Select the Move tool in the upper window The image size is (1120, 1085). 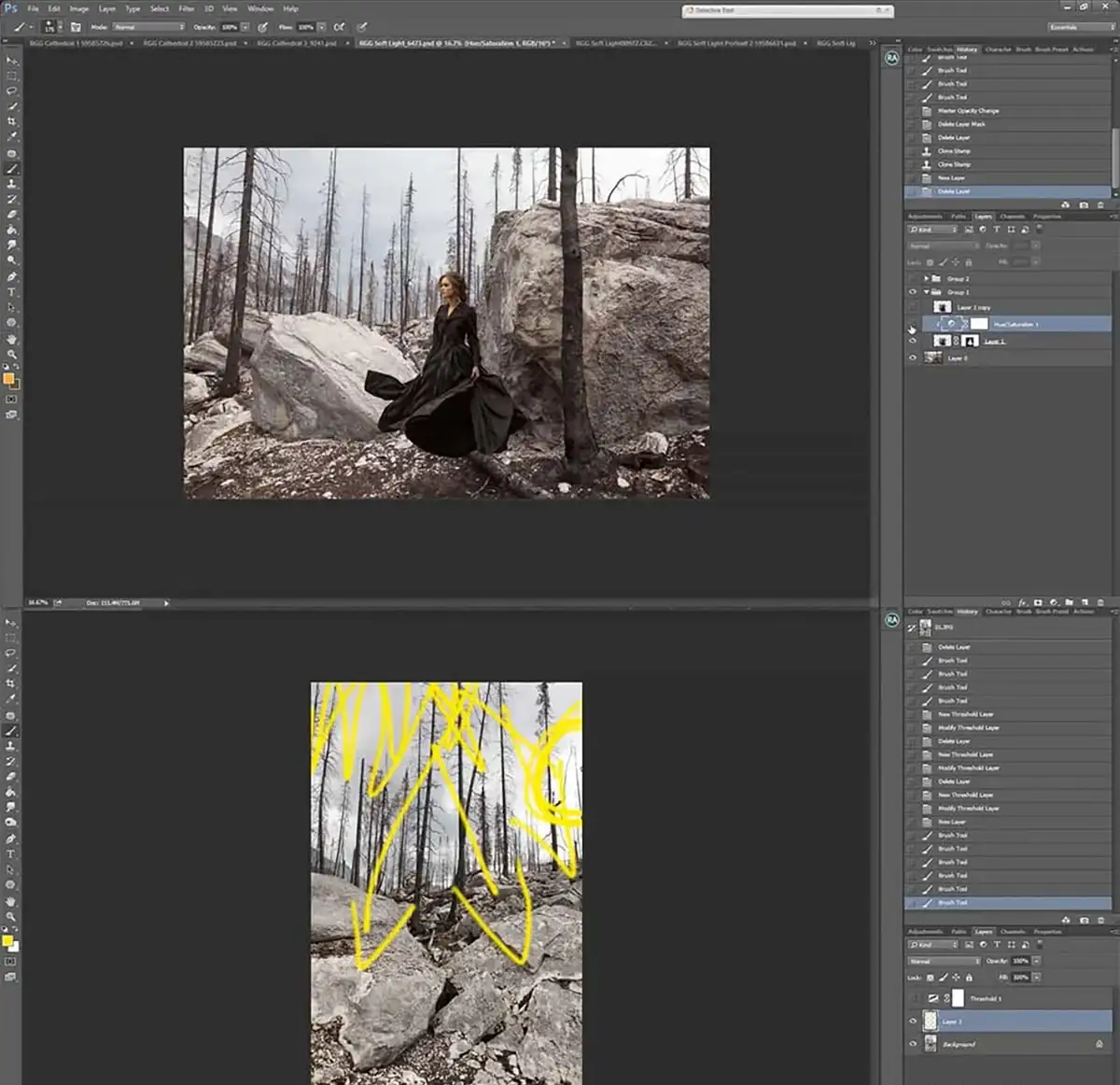pyautogui.click(x=12, y=61)
